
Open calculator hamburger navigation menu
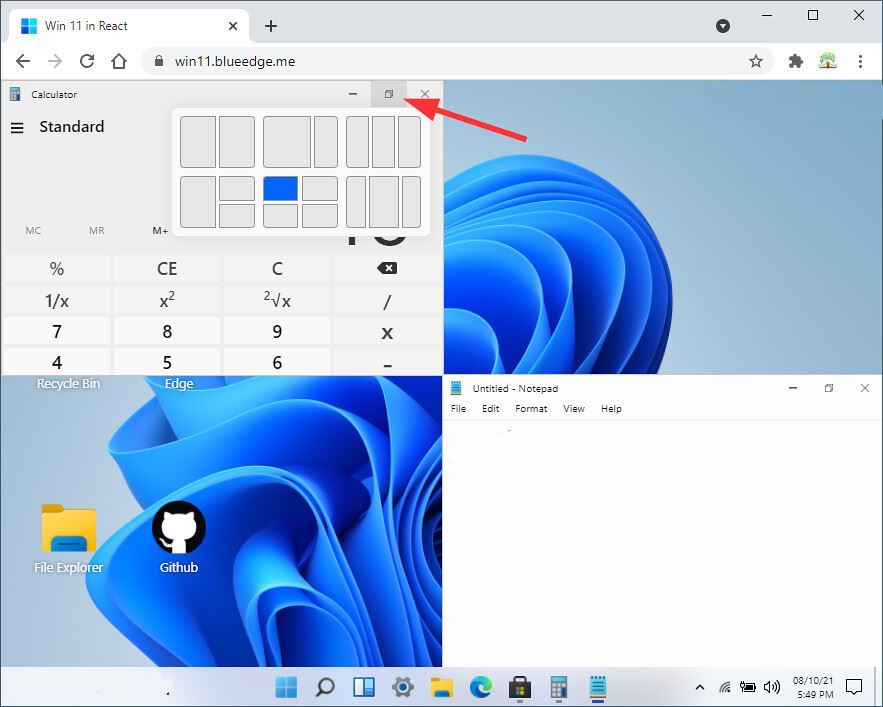17,128
